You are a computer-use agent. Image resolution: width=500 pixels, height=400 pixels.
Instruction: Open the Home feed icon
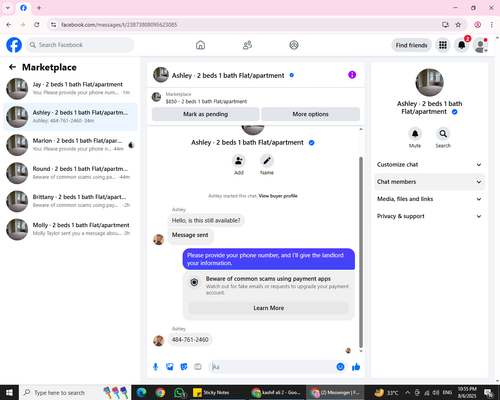pyautogui.click(x=200, y=45)
